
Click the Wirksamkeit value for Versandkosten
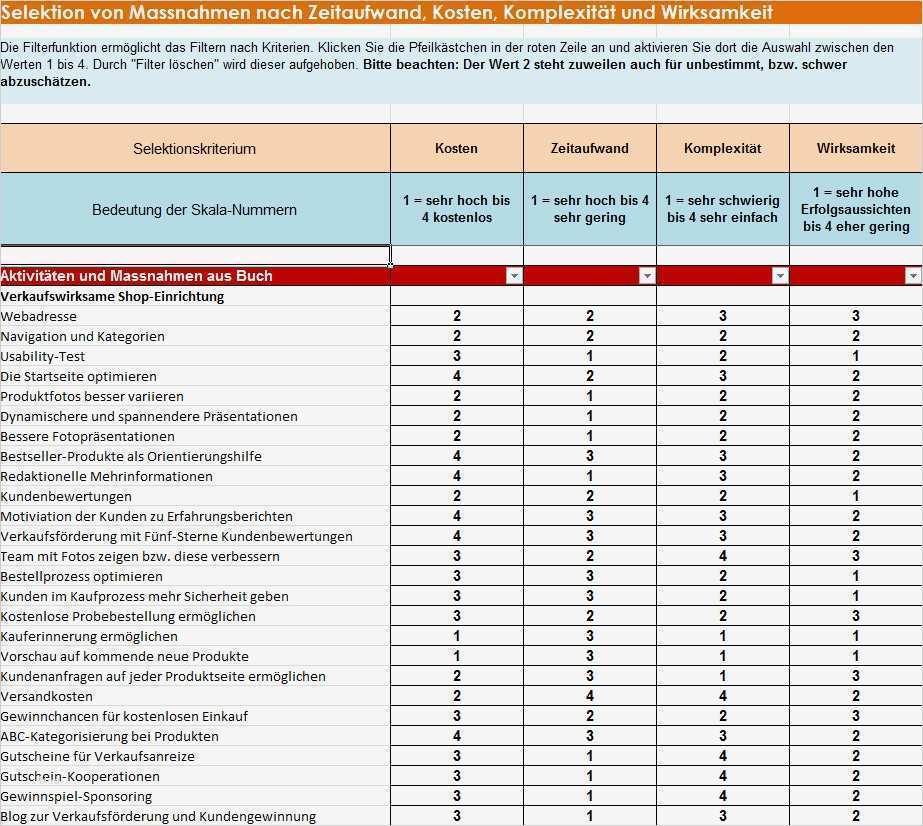tap(856, 696)
